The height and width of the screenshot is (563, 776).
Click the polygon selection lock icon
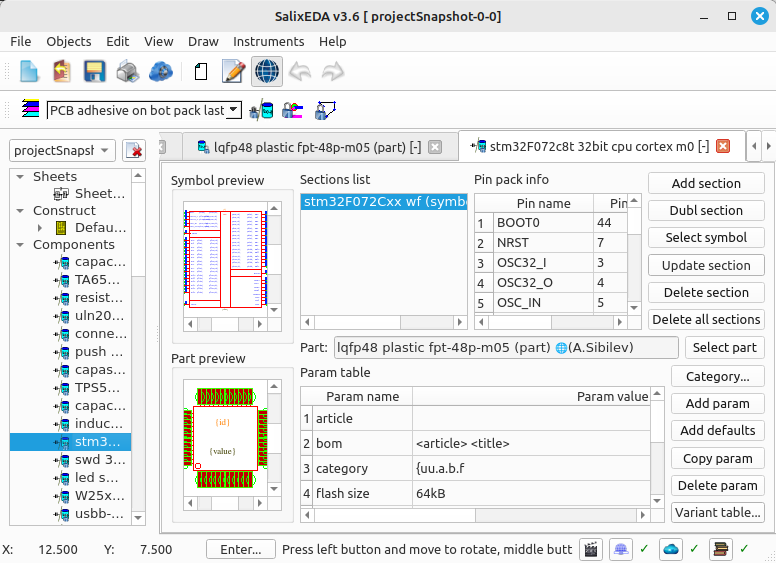(x=325, y=110)
